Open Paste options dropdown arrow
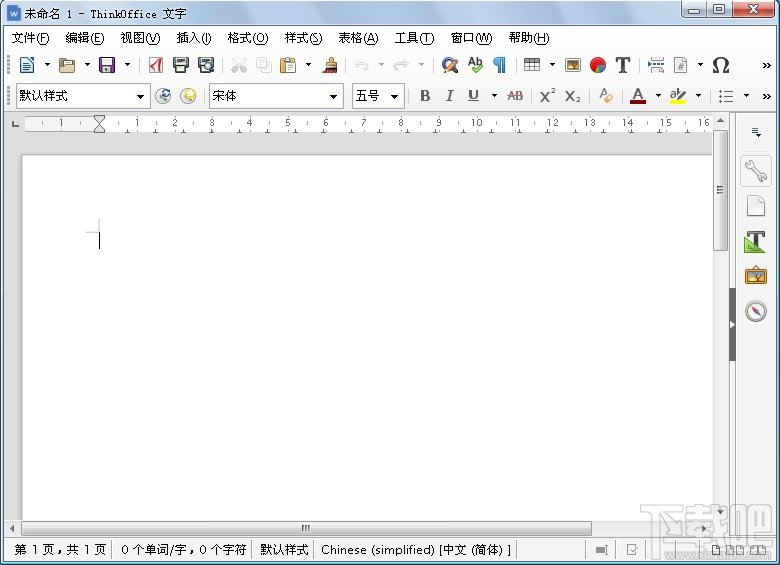 pos(308,65)
